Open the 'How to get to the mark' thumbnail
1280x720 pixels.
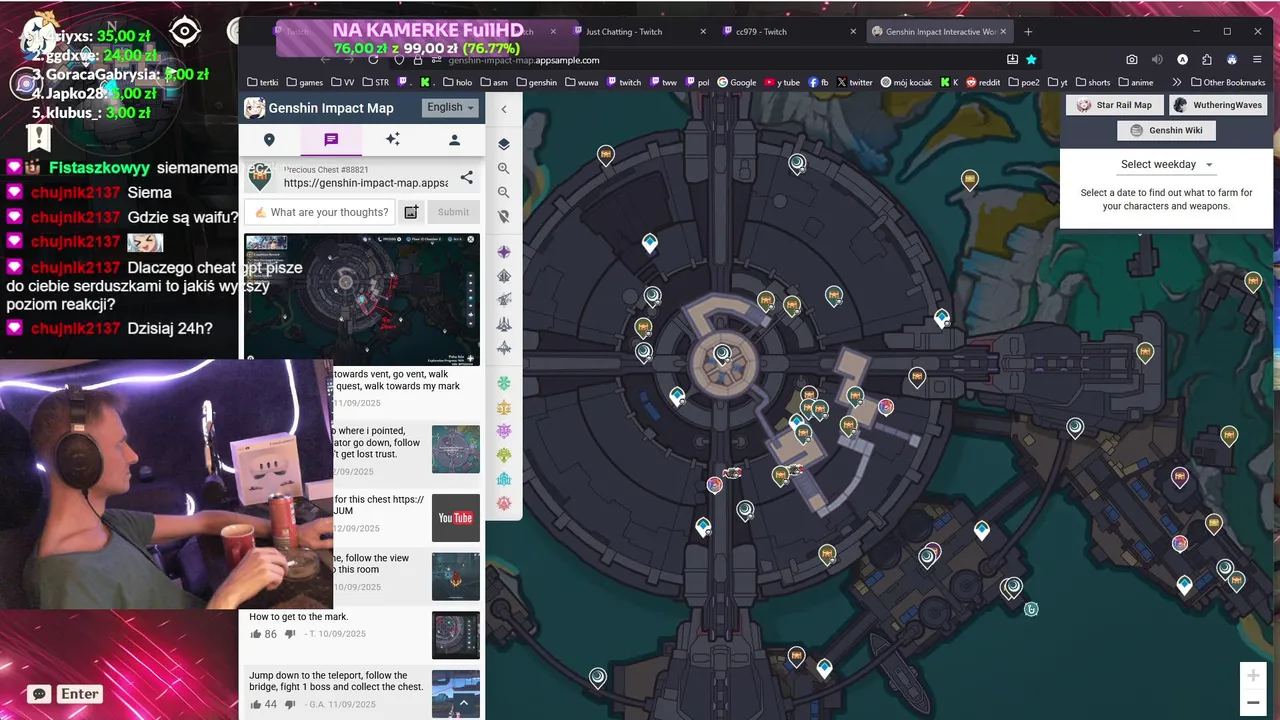click(x=456, y=635)
